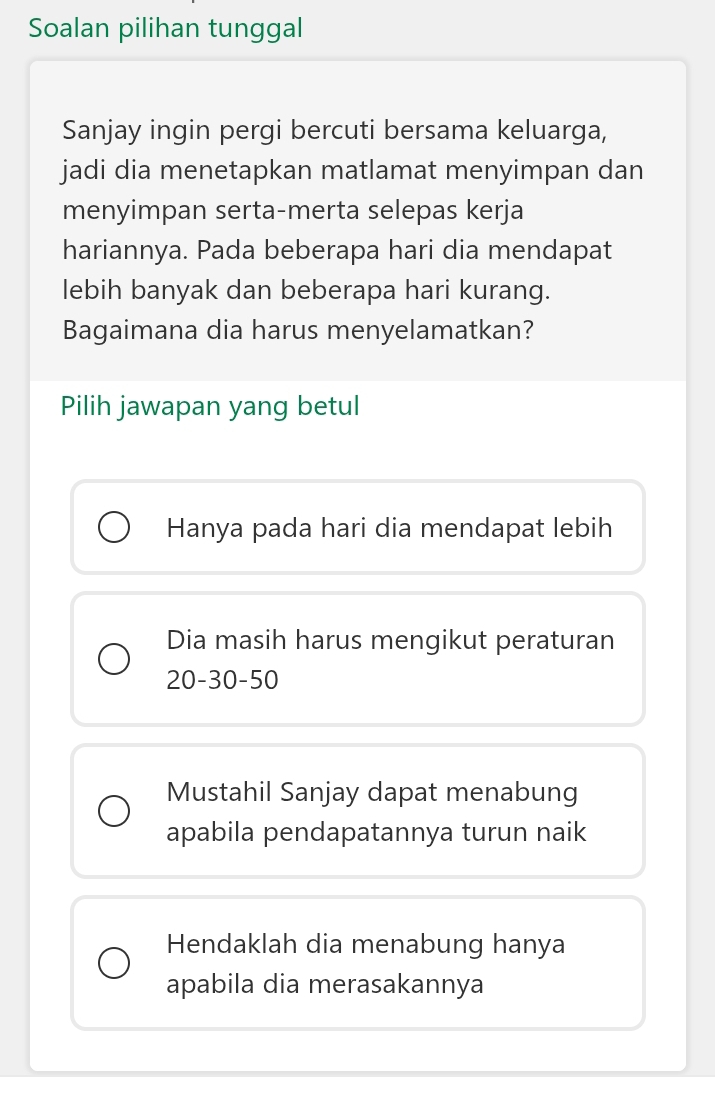The image size is (715, 1096).
Task: Click answer text "Hanya pada hari dia mendapat lebih"
Action: (x=390, y=527)
